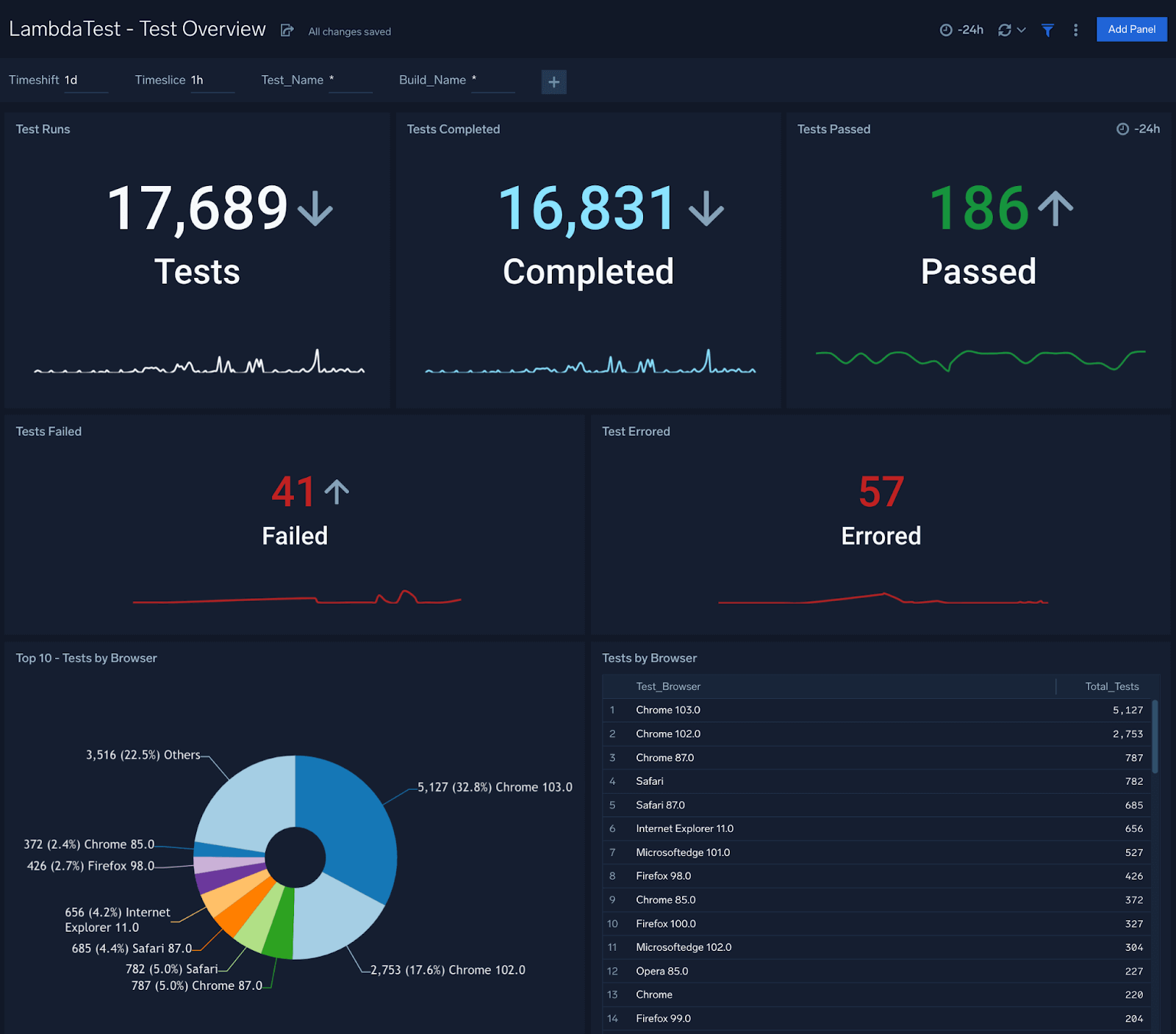
Task: Select the Firefox 99.0 table row
Action: coord(876,1019)
